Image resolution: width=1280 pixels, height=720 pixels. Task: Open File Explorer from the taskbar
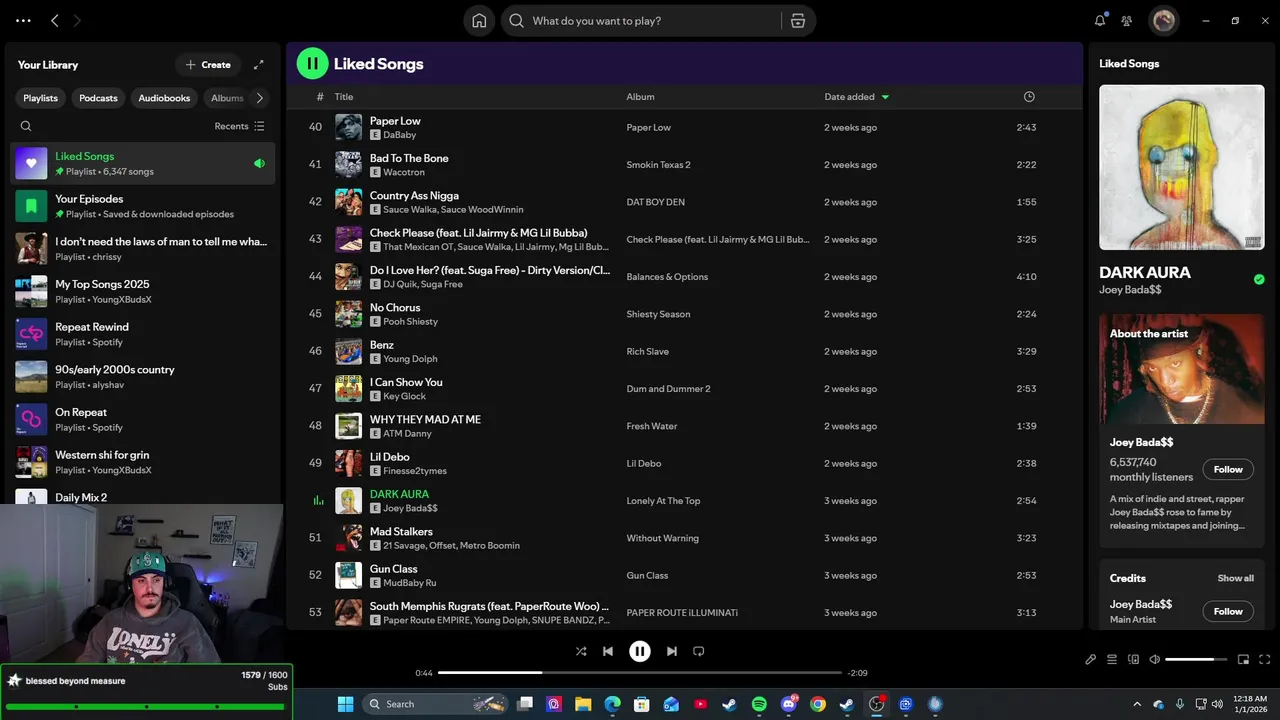tap(583, 704)
